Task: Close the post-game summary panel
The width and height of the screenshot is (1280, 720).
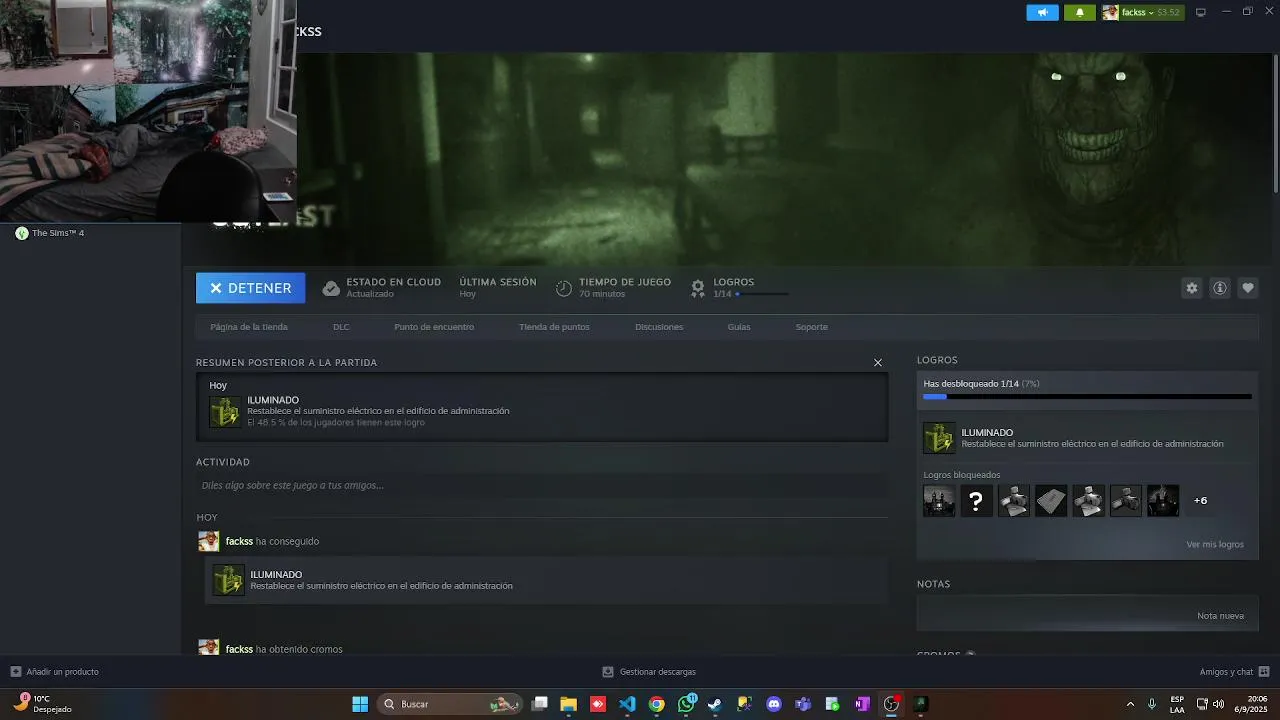Action: 878,363
